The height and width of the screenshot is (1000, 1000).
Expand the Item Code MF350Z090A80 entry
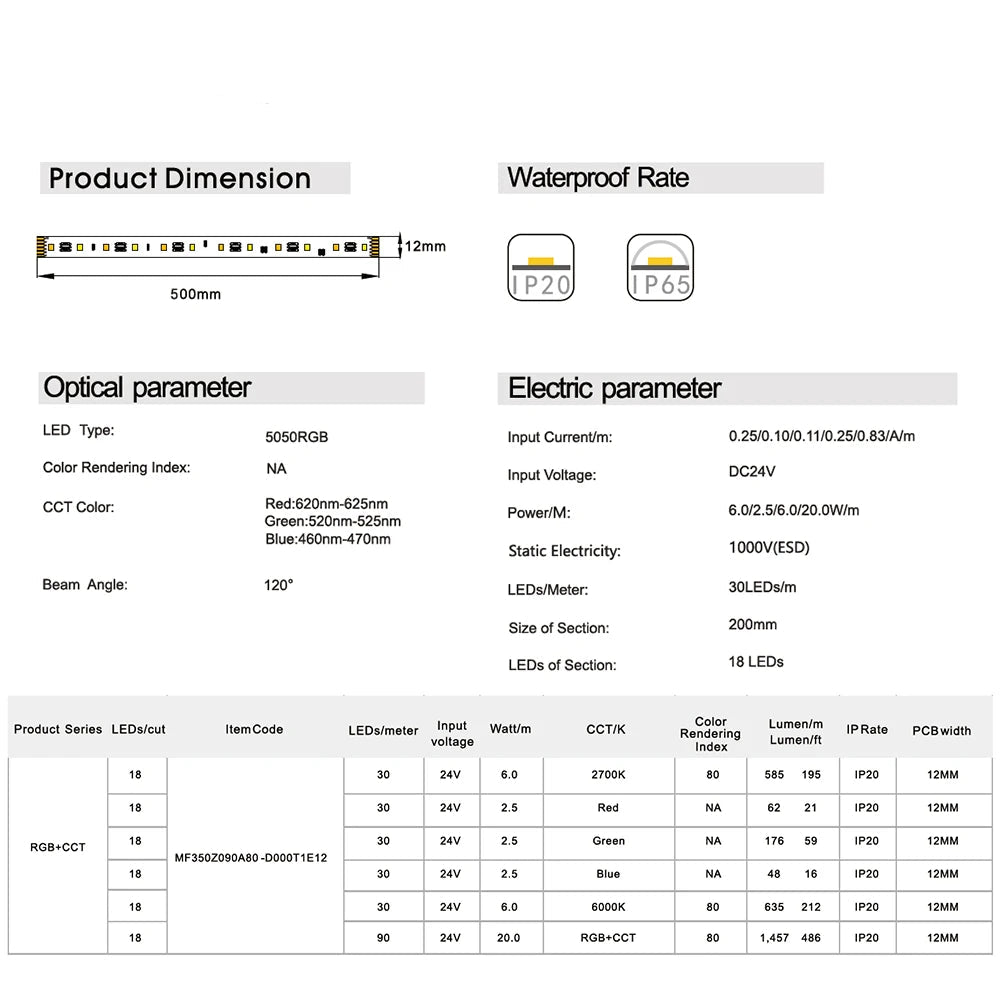tap(253, 858)
